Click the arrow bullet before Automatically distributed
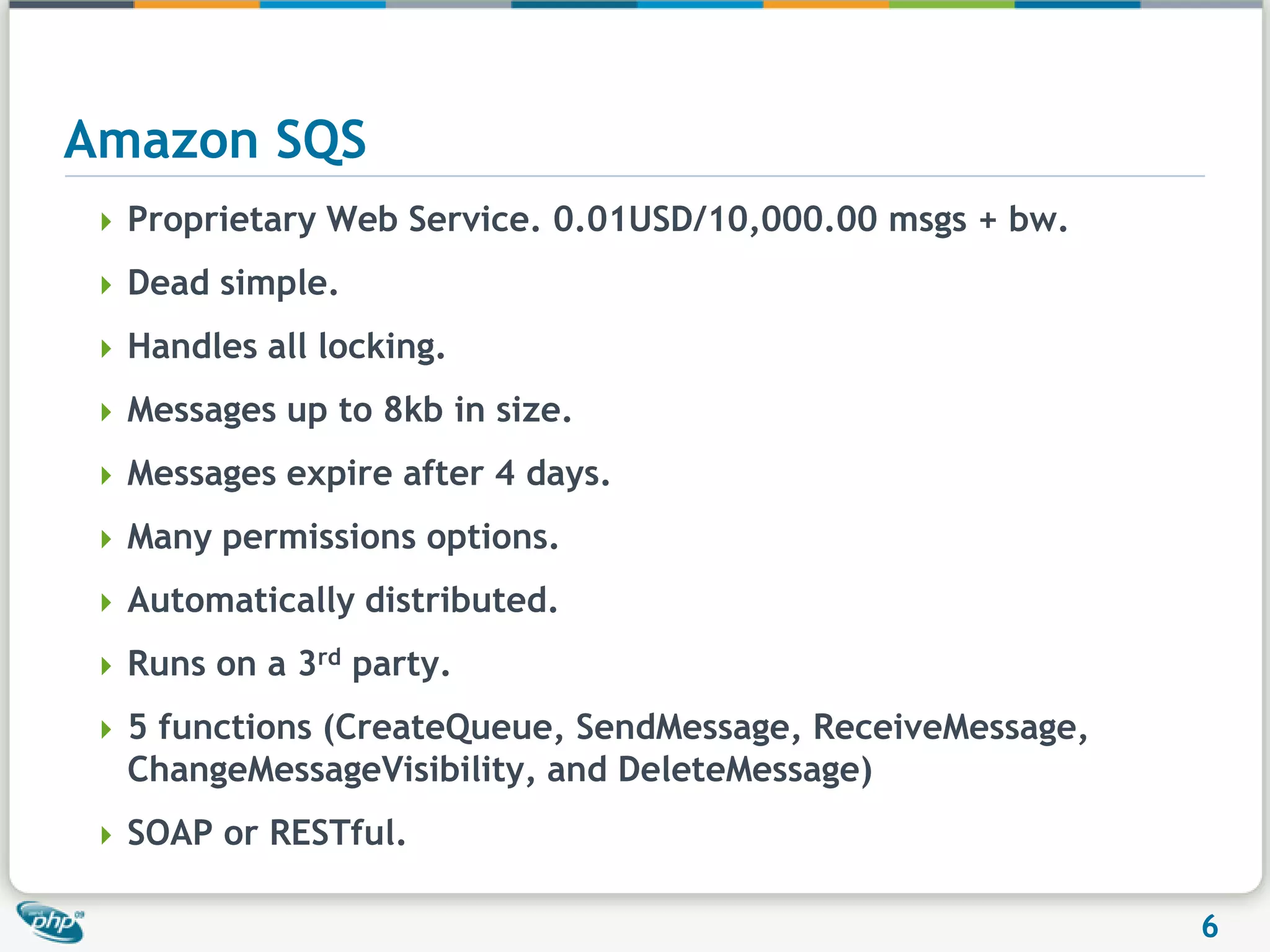1270x952 pixels. (x=106, y=602)
